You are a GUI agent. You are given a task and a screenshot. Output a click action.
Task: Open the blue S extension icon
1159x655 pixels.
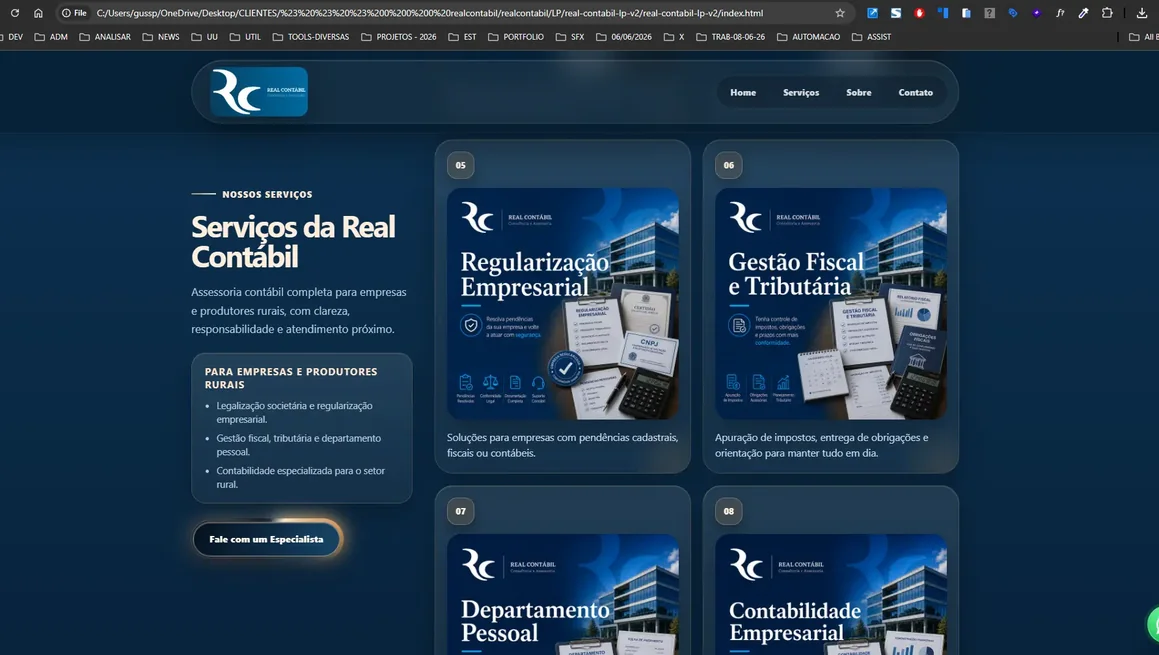896,13
